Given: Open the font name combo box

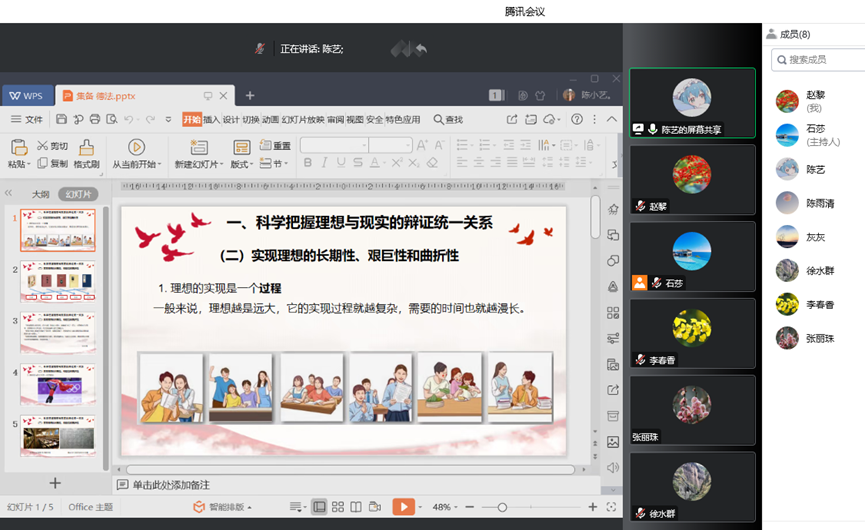Looking at the screenshot, I should tap(334, 146).
